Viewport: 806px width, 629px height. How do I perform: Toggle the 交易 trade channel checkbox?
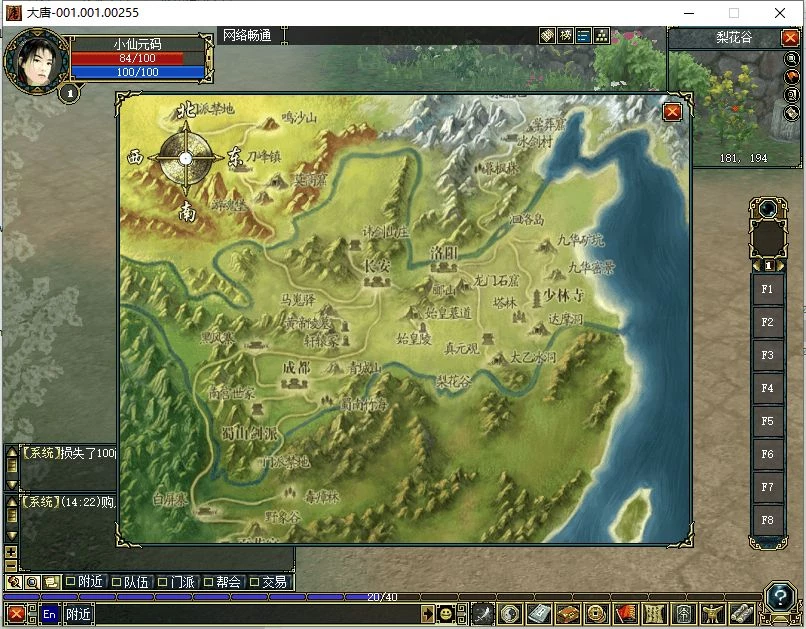[254, 582]
